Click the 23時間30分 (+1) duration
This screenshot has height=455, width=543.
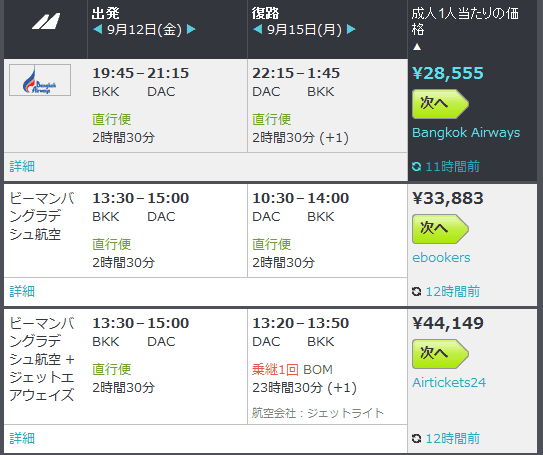coord(304,388)
